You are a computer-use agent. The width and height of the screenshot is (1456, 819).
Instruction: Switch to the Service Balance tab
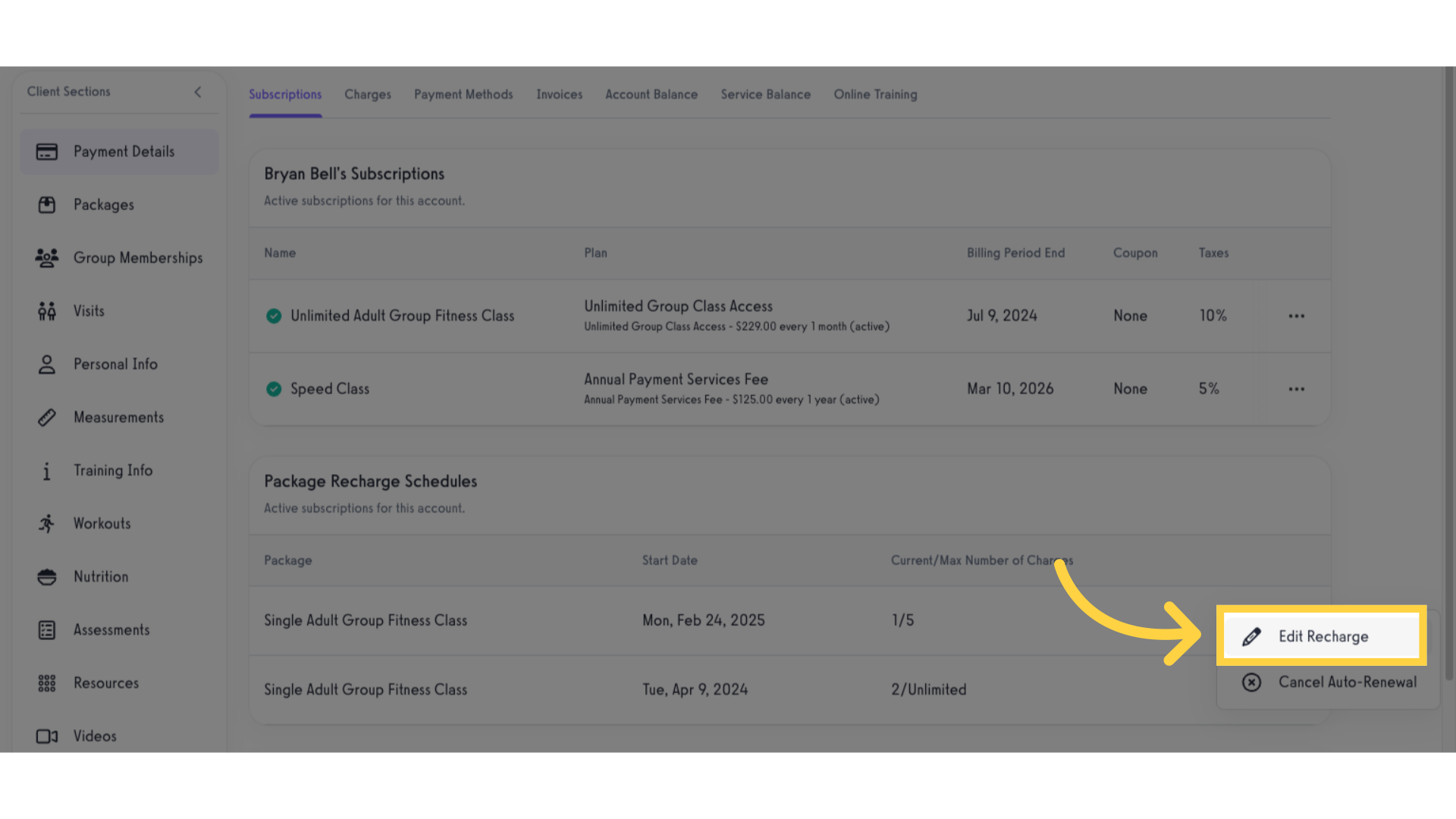[766, 95]
